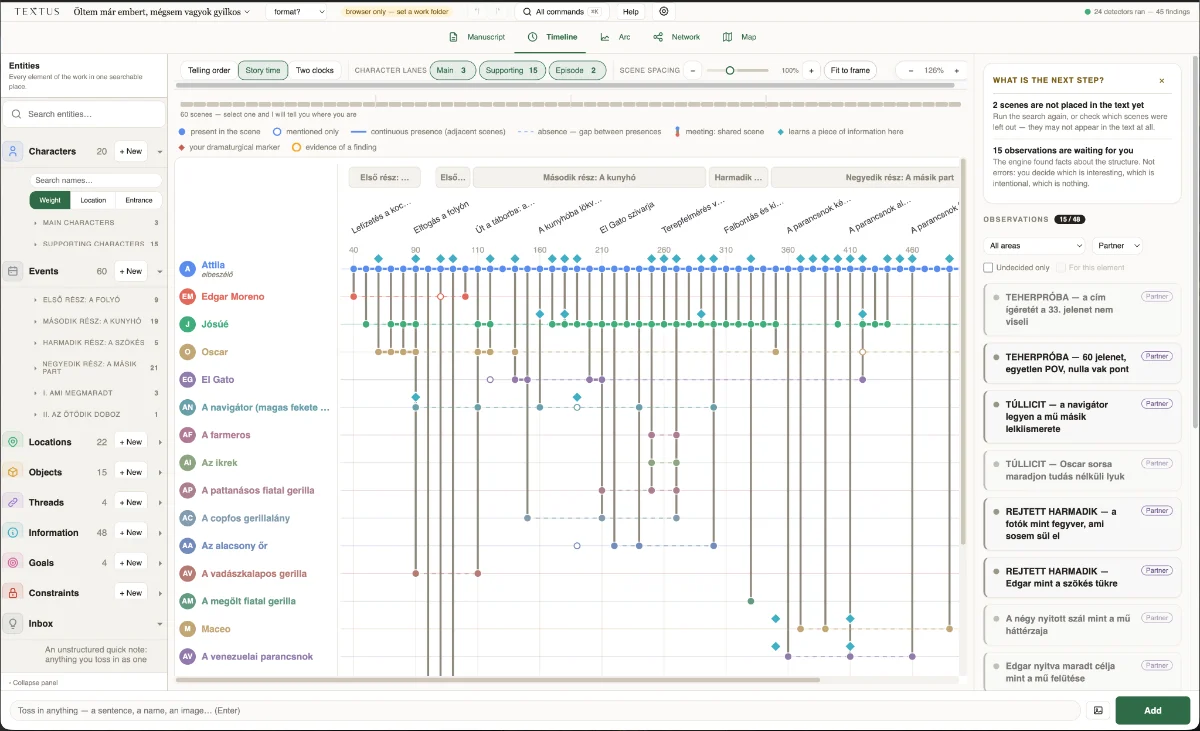Open the settings gear icon next to Help
1200x731 pixels.
(664, 12)
